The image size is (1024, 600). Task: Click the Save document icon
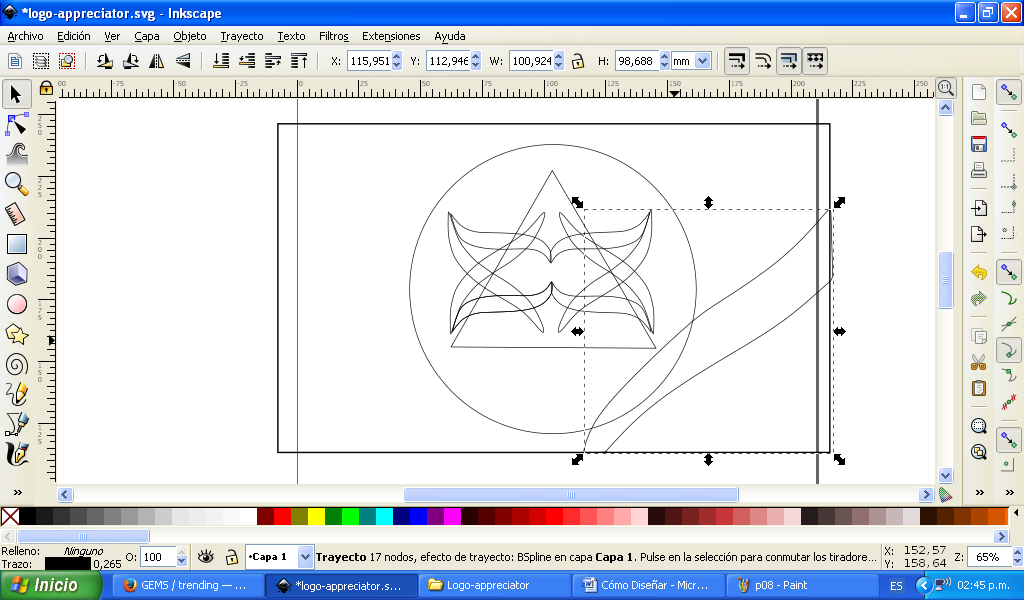(x=978, y=144)
